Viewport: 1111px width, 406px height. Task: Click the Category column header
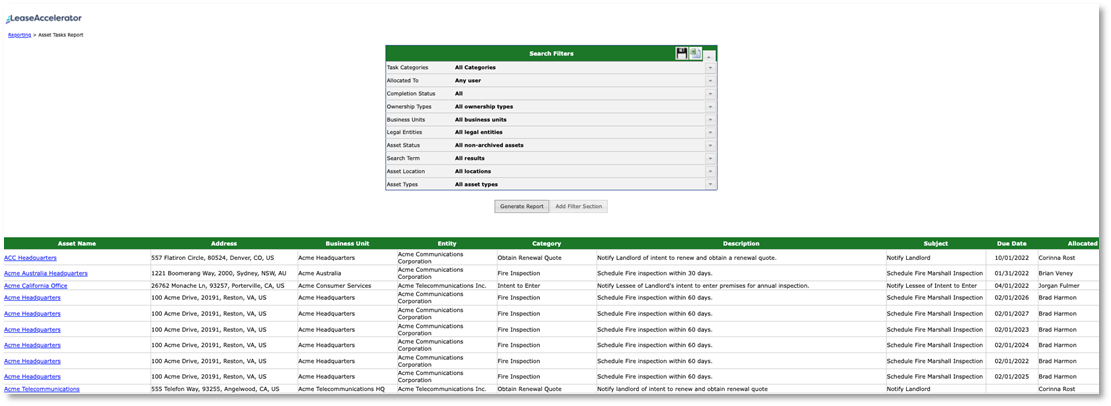point(547,244)
